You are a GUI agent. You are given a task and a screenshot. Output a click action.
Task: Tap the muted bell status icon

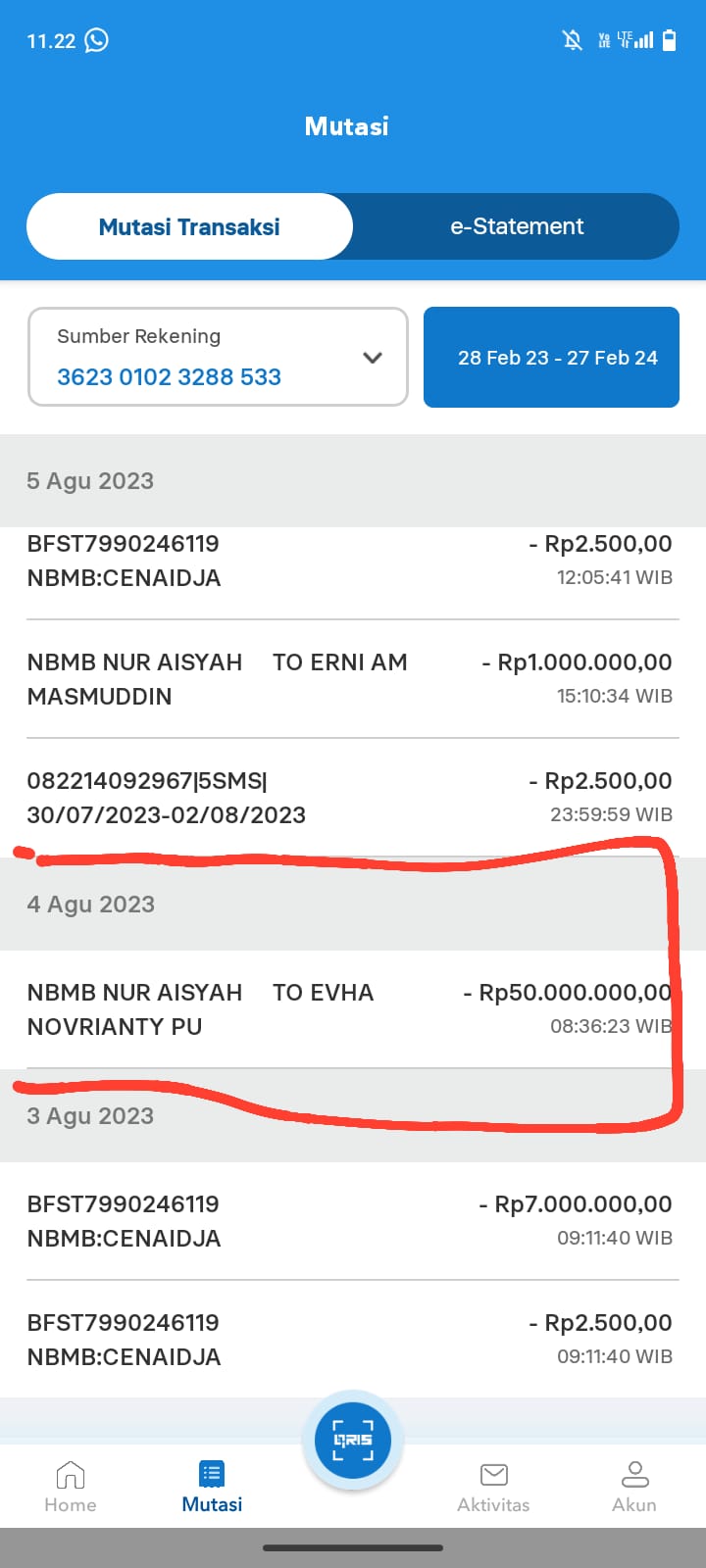572,40
